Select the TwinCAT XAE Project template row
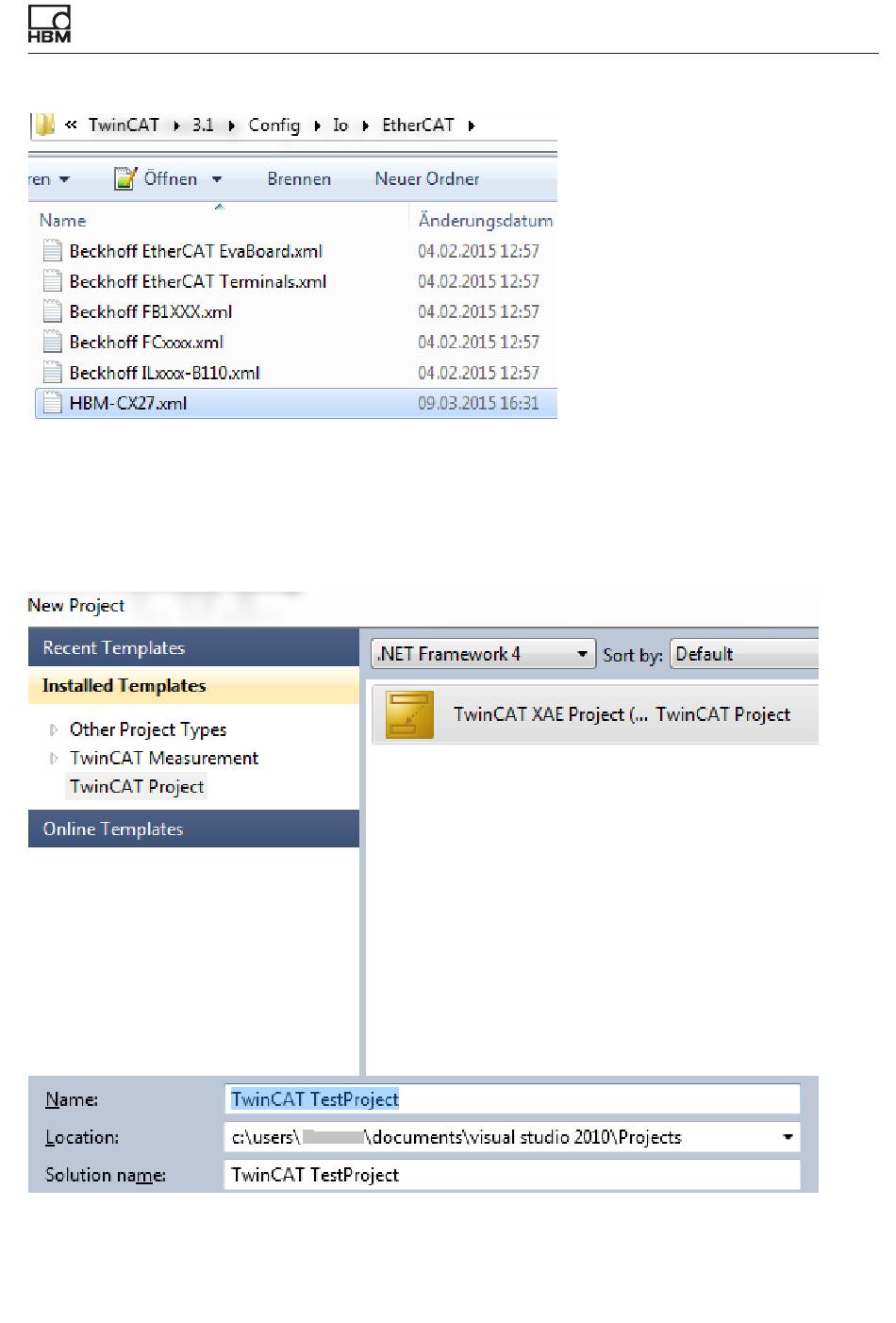896x1323 pixels. pos(595,714)
